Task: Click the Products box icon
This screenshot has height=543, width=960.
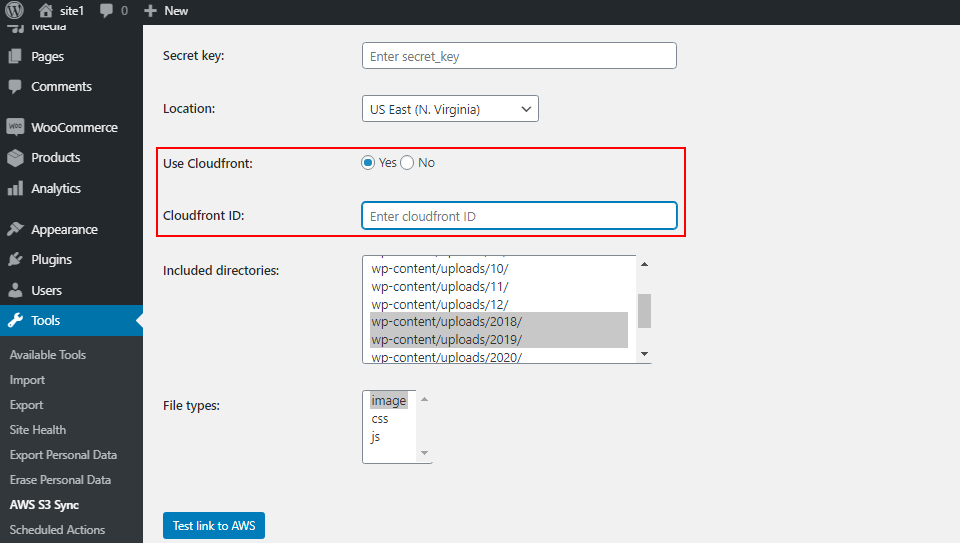Action: (15, 157)
